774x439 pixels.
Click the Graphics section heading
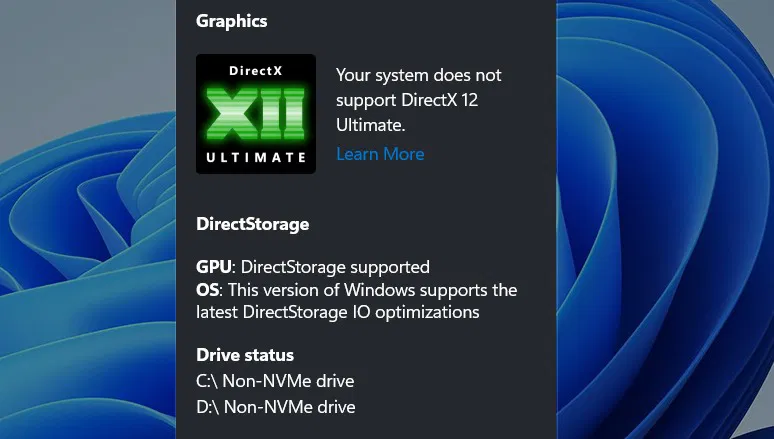coord(232,20)
